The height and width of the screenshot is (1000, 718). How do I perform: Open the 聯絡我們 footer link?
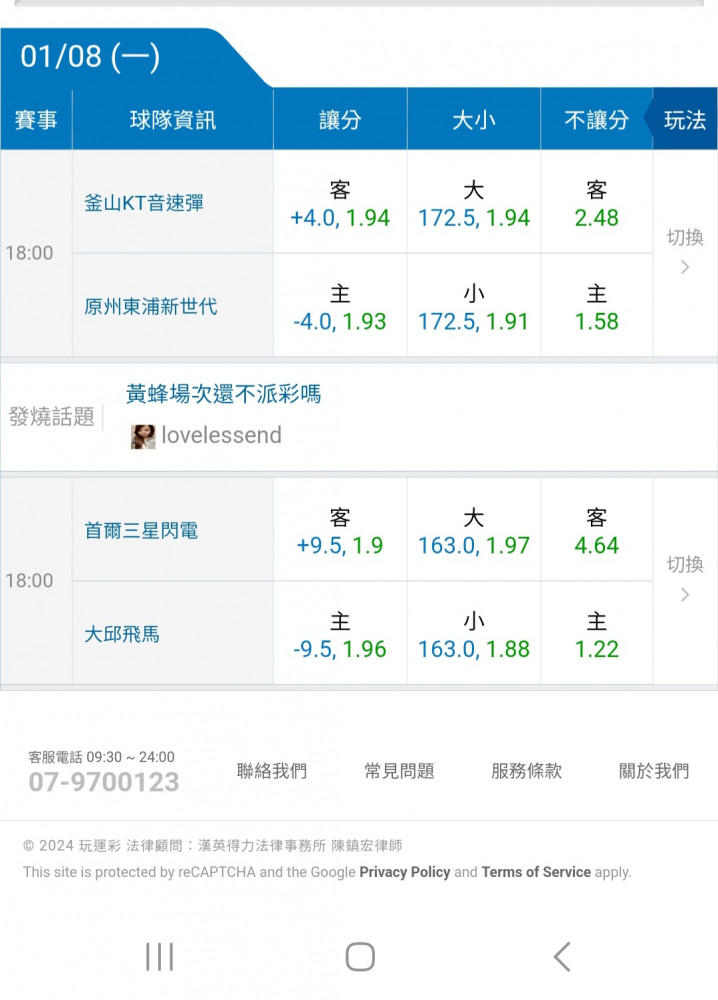point(272,771)
